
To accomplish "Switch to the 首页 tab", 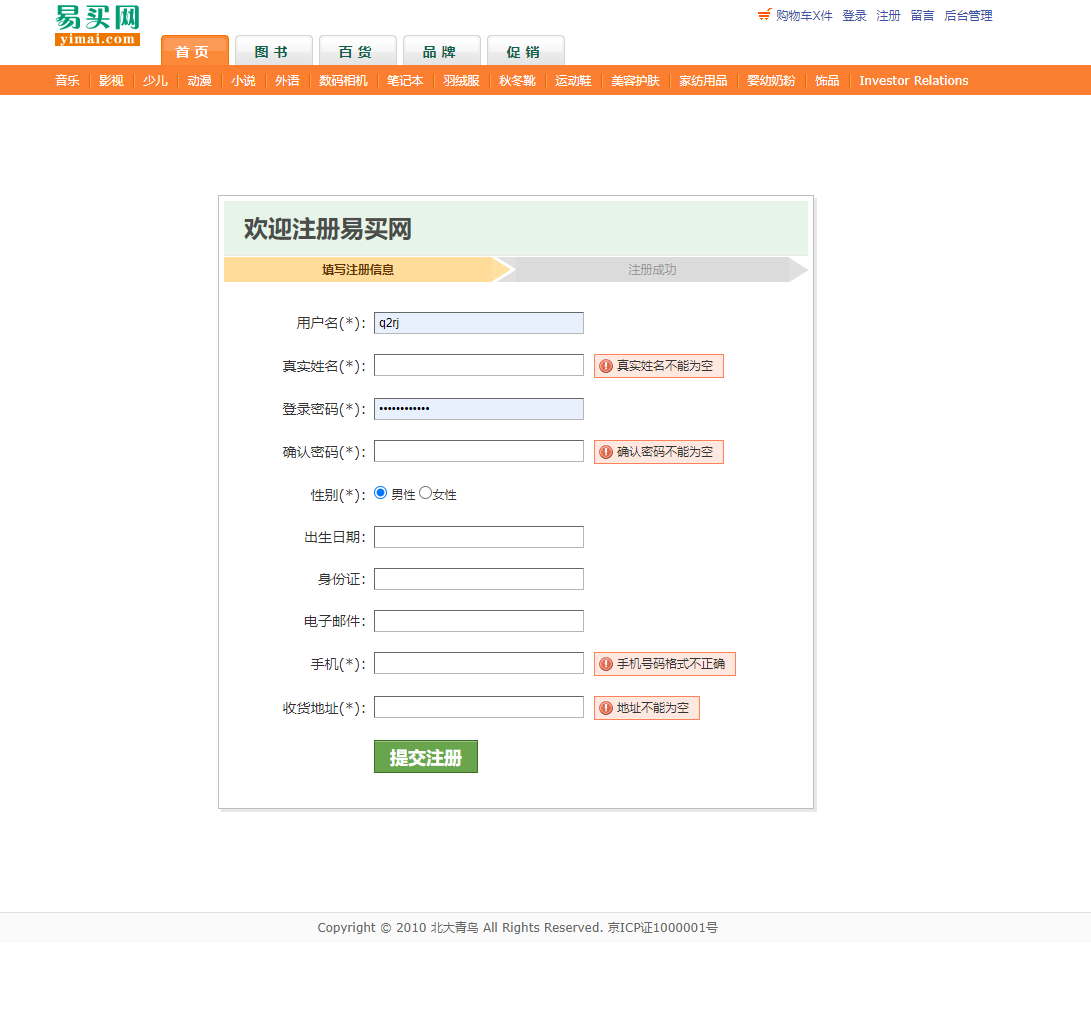I will pos(194,50).
